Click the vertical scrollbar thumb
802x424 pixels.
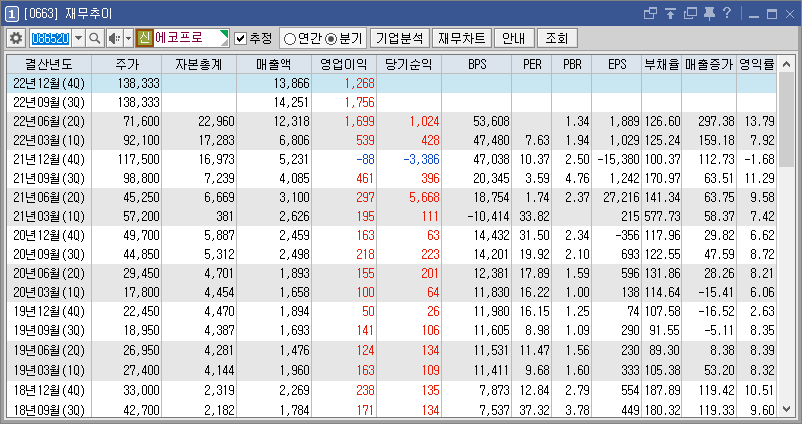787,119
